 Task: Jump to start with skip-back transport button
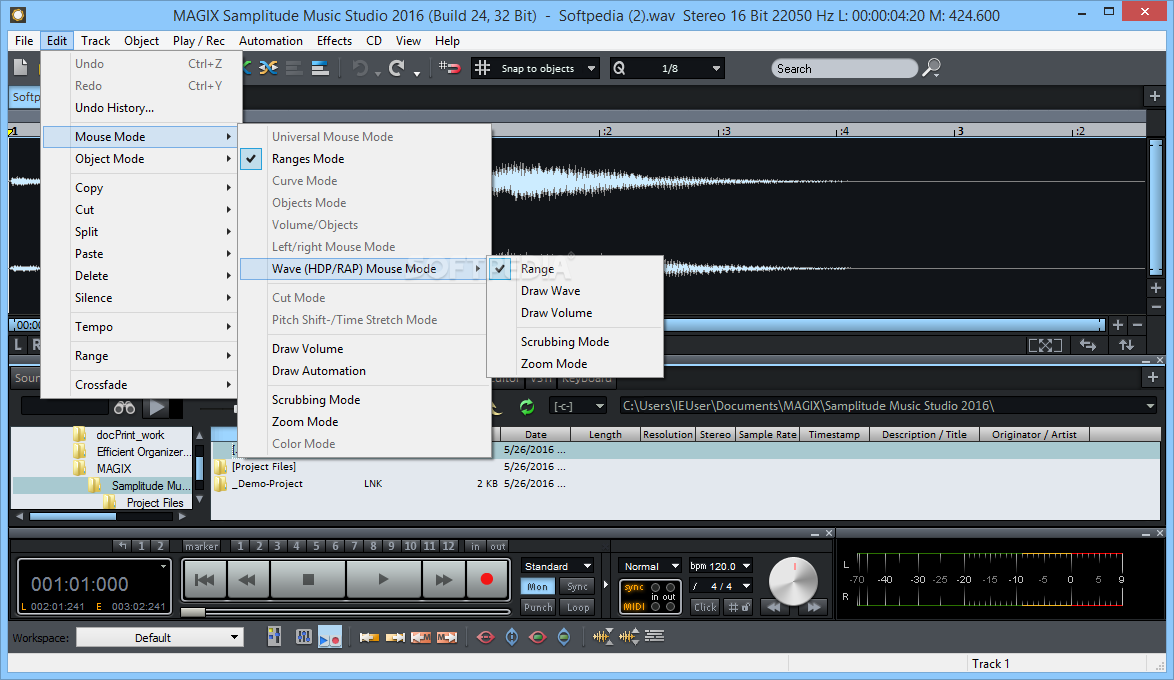click(x=204, y=580)
